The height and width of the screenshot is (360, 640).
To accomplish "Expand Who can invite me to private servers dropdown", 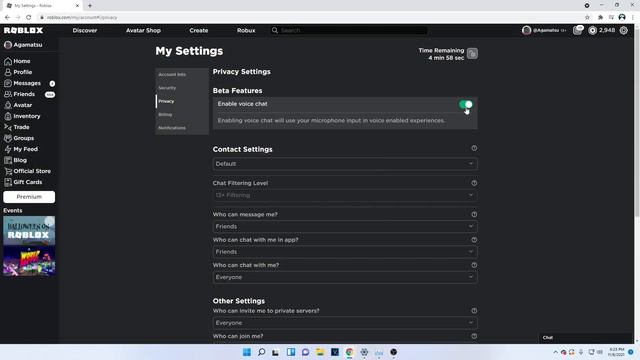I will click(345, 323).
